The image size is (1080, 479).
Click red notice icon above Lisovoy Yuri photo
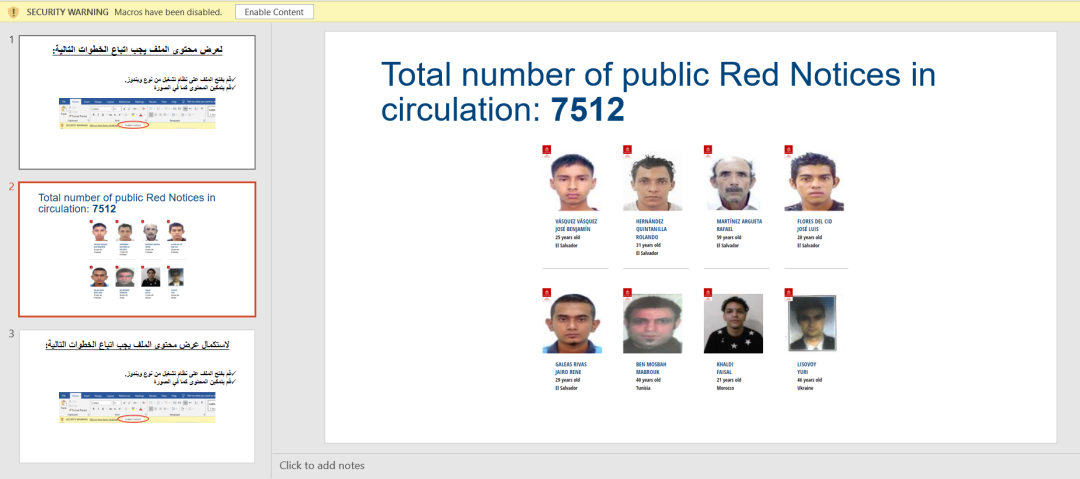coord(788,292)
